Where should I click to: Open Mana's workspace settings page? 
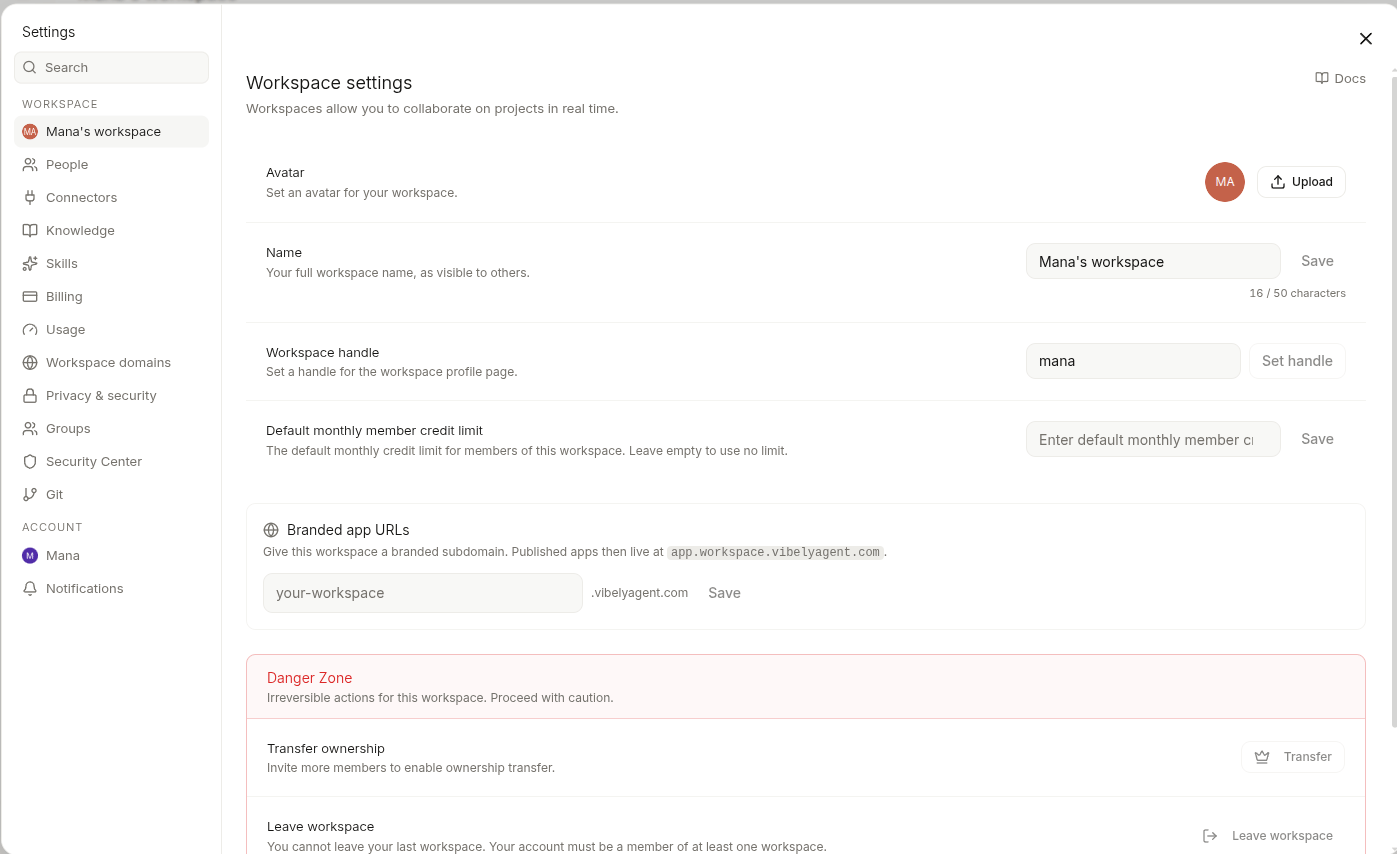point(112,132)
